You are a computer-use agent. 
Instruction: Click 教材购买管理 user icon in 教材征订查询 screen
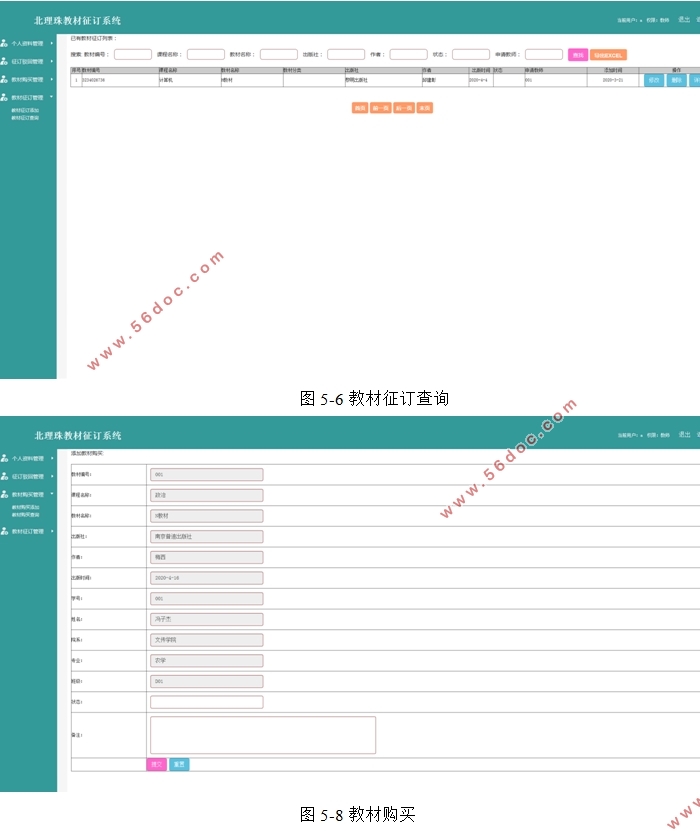(x=4, y=79)
